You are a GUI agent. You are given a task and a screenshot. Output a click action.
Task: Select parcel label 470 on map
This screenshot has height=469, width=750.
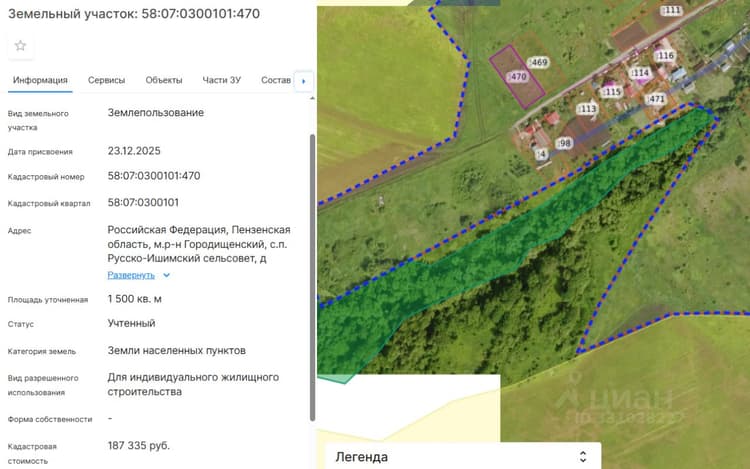[x=518, y=76]
